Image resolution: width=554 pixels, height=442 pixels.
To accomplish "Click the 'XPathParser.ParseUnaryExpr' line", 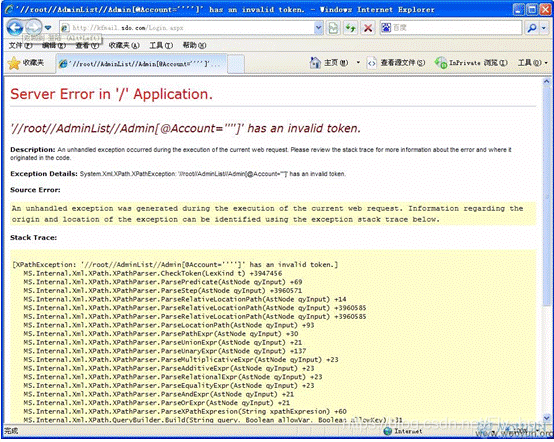I will [x=165, y=351].
